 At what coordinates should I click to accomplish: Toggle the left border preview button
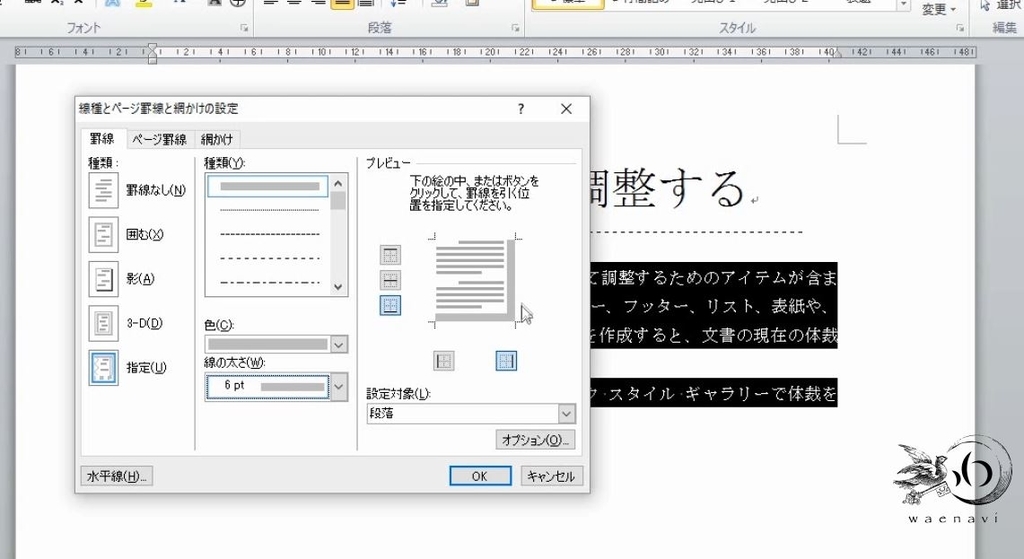pos(443,360)
